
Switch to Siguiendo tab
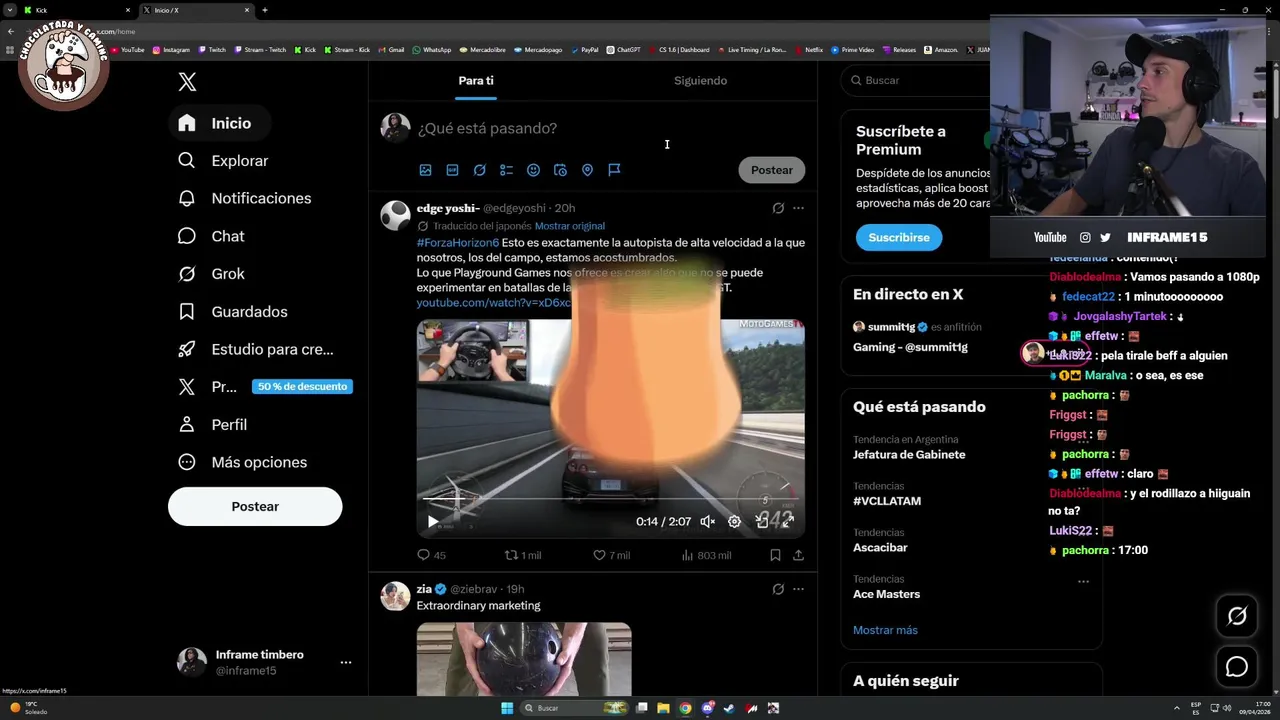click(700, 81)
